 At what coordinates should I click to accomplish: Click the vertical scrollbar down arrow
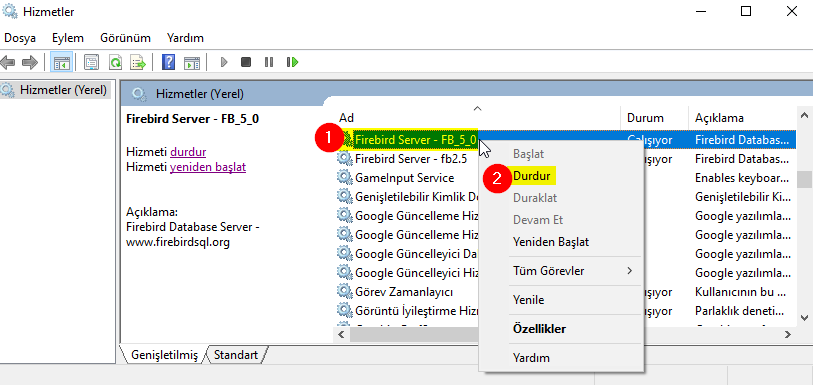click(x=804, y=318)
